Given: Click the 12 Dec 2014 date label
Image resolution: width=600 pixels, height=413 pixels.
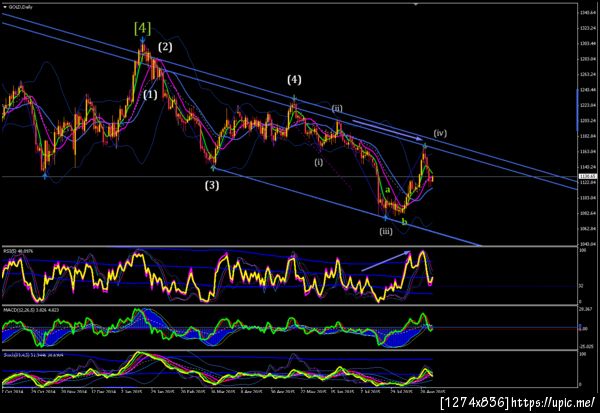Looking at the screenshot, I should 102,392.
